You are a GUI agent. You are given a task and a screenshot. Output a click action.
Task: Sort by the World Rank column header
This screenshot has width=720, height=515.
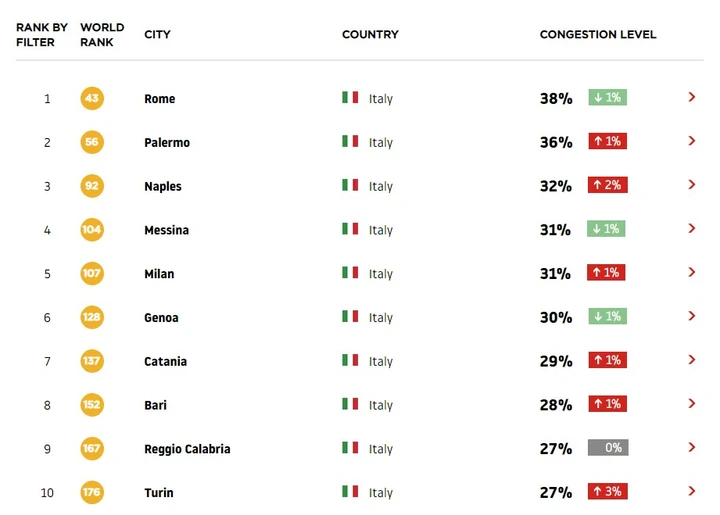point(102,34)
